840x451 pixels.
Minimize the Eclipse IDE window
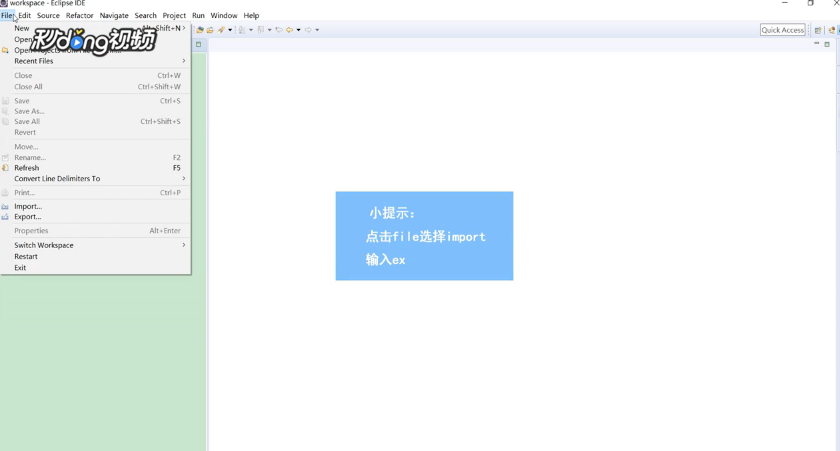(x=785, y=3)
